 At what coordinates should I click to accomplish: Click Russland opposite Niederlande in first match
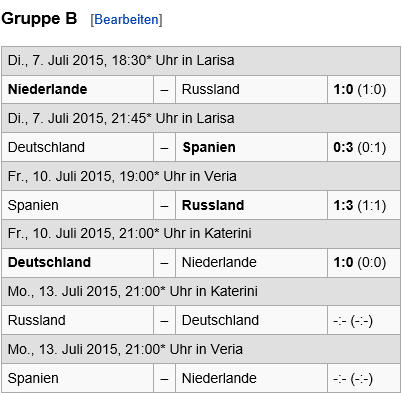pos(211,89)
